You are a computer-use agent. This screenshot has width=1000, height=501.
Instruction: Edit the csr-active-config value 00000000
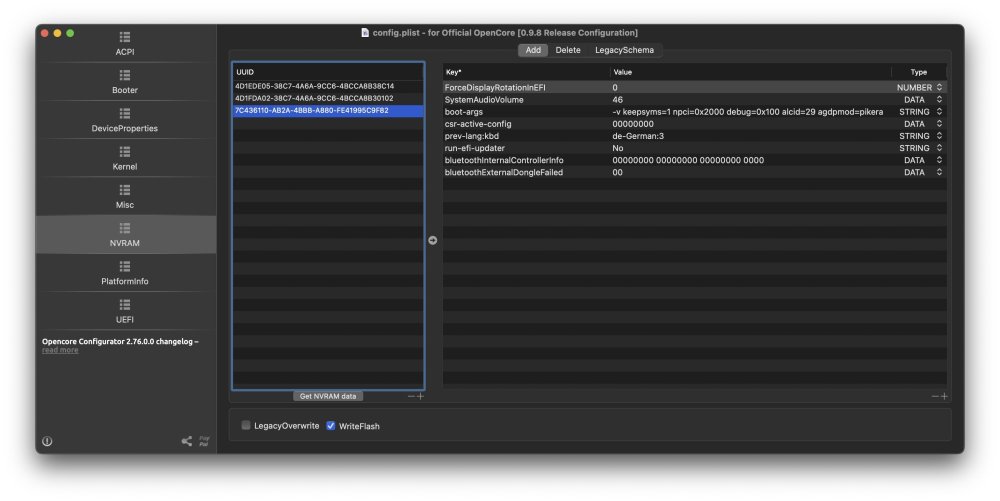pos(633,124)
